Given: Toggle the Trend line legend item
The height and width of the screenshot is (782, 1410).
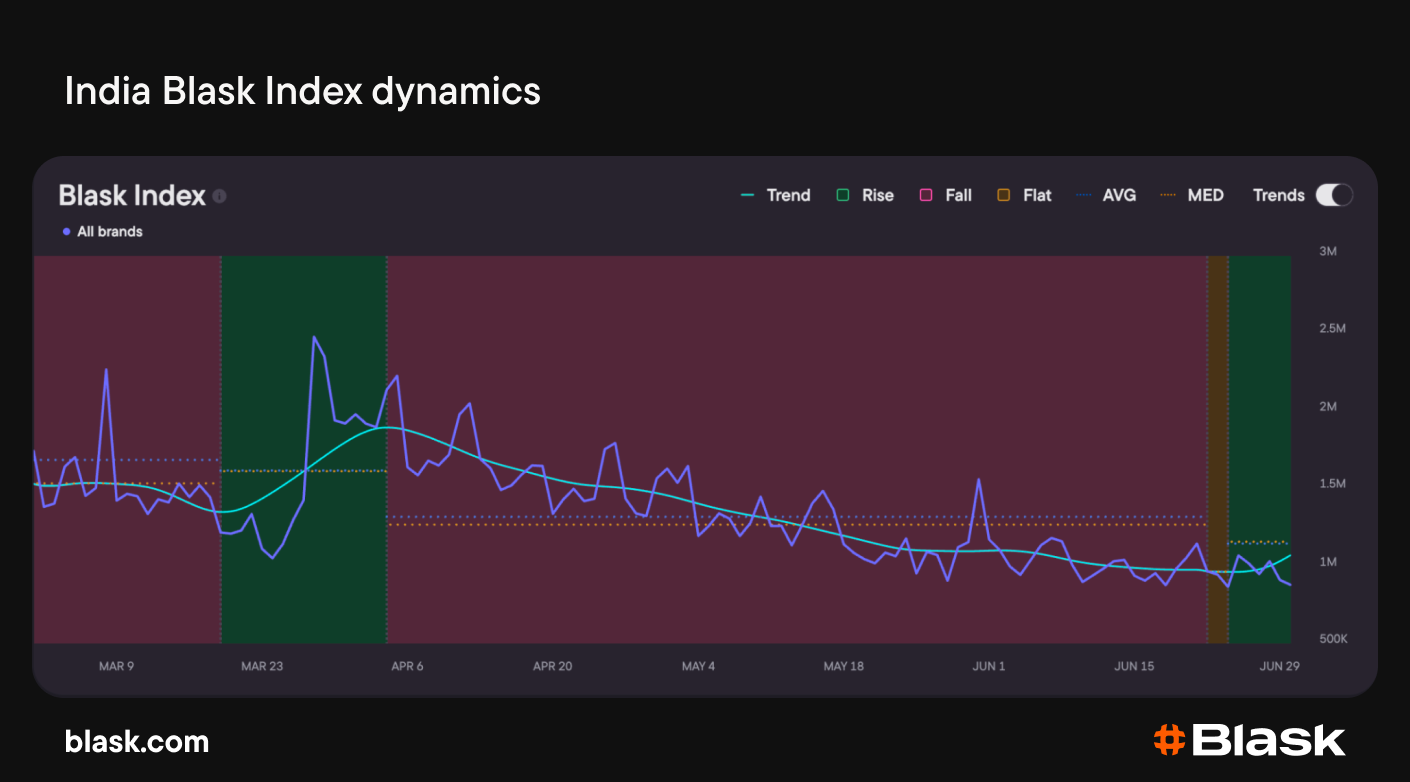Looking at the screenshot, I should coord(775,195).
